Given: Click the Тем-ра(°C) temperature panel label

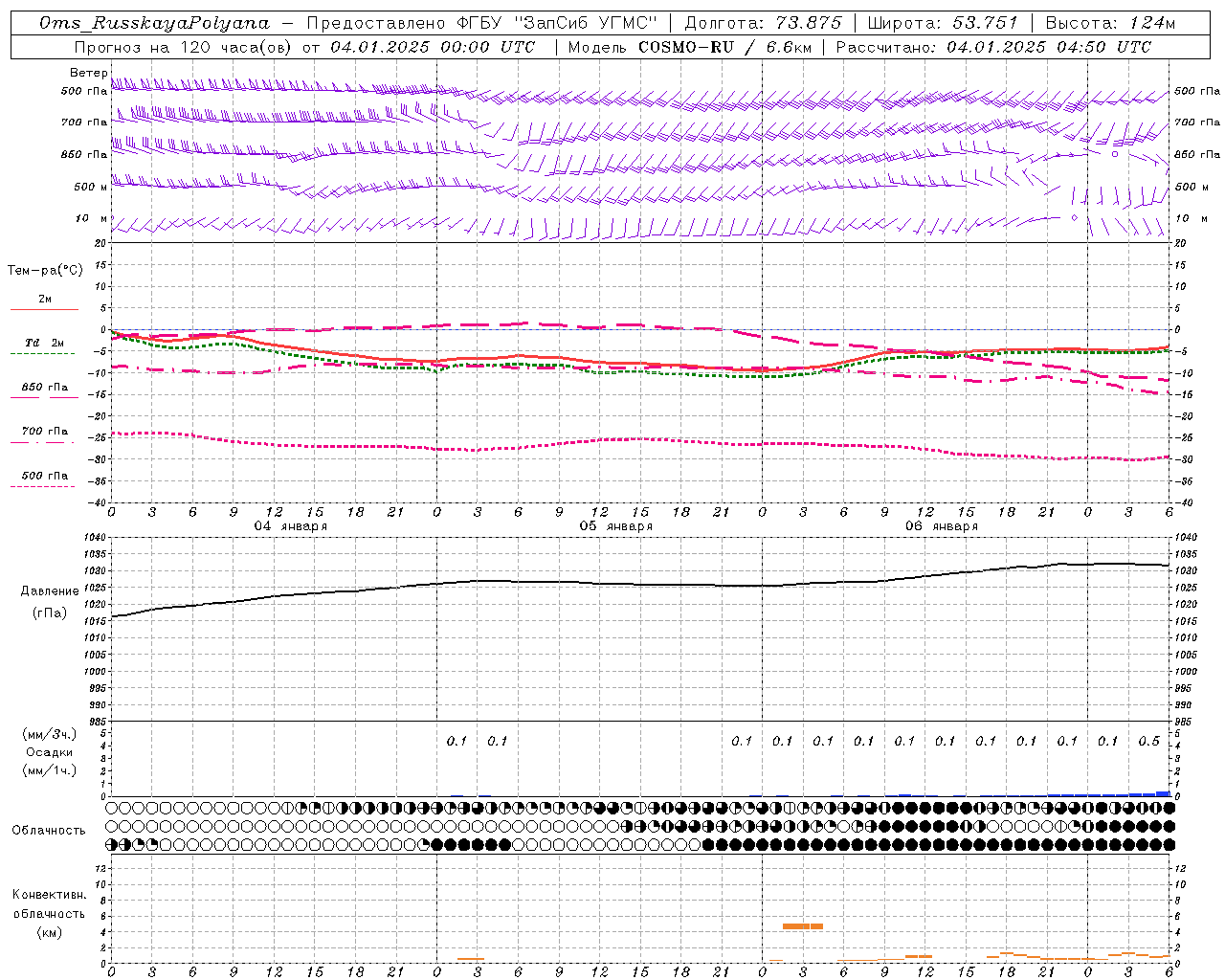Looking at the screenshot, I should [x=45, y=271].
